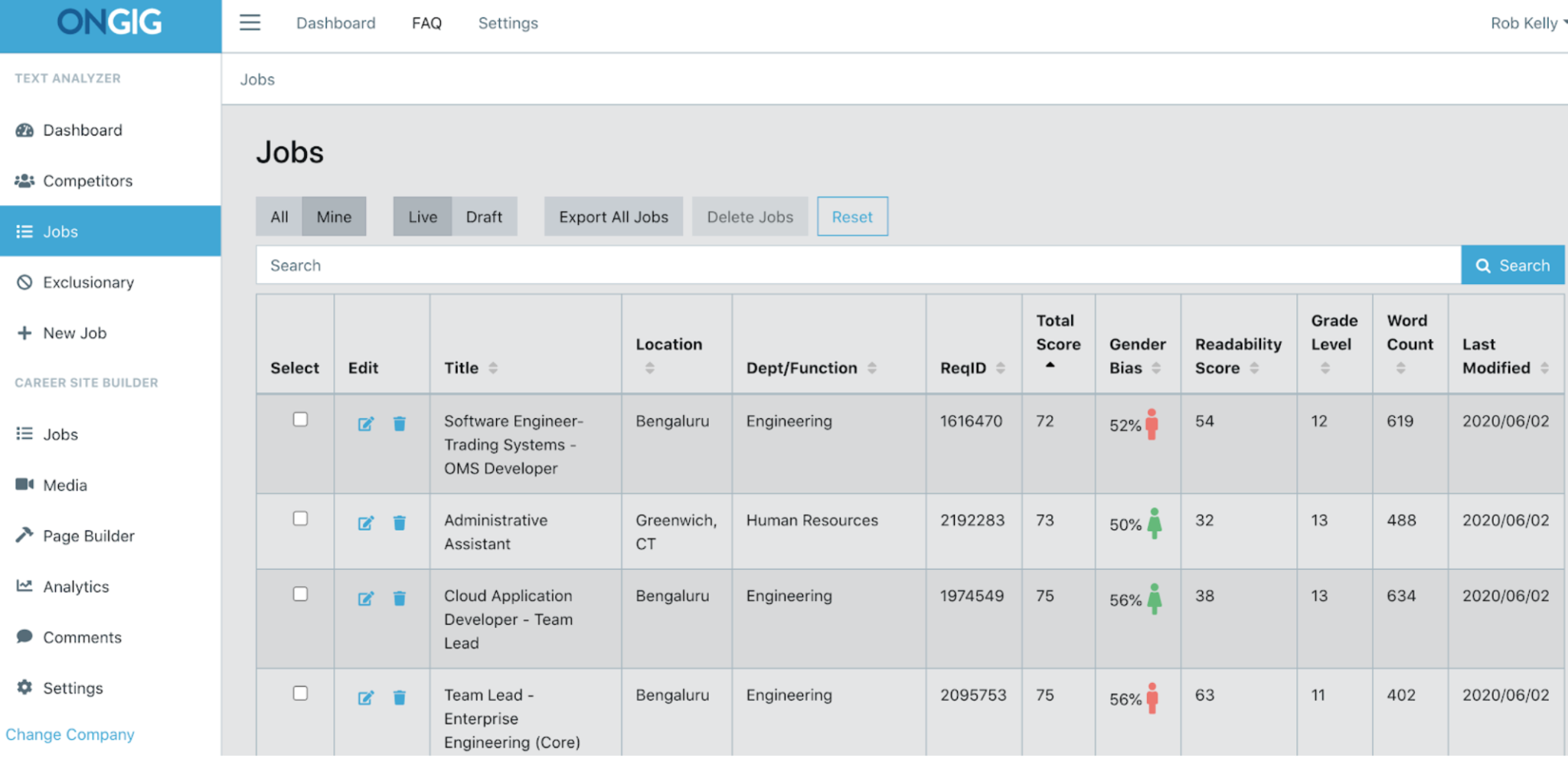Image resolution: width=1568 pixels, height=758 pixels.
Task: Open the Change Company link
Action: [x=70, y=734]
